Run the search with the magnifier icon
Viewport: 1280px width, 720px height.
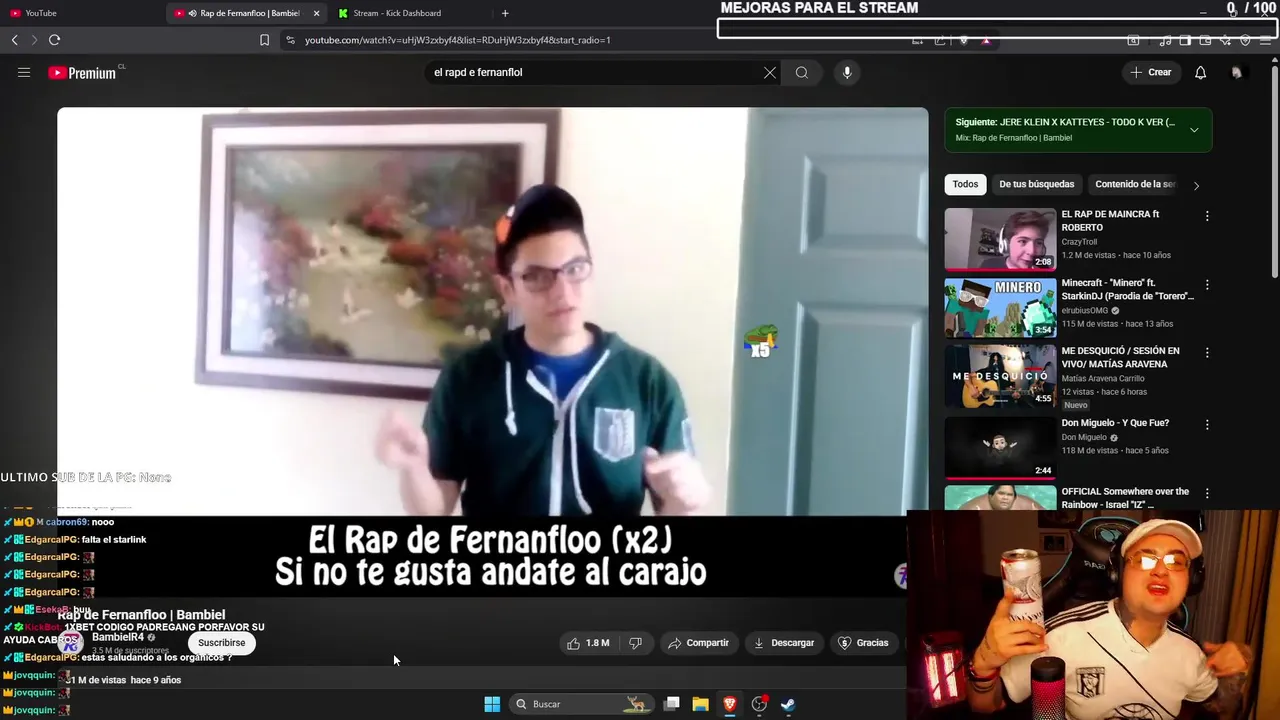coord(802,72)
